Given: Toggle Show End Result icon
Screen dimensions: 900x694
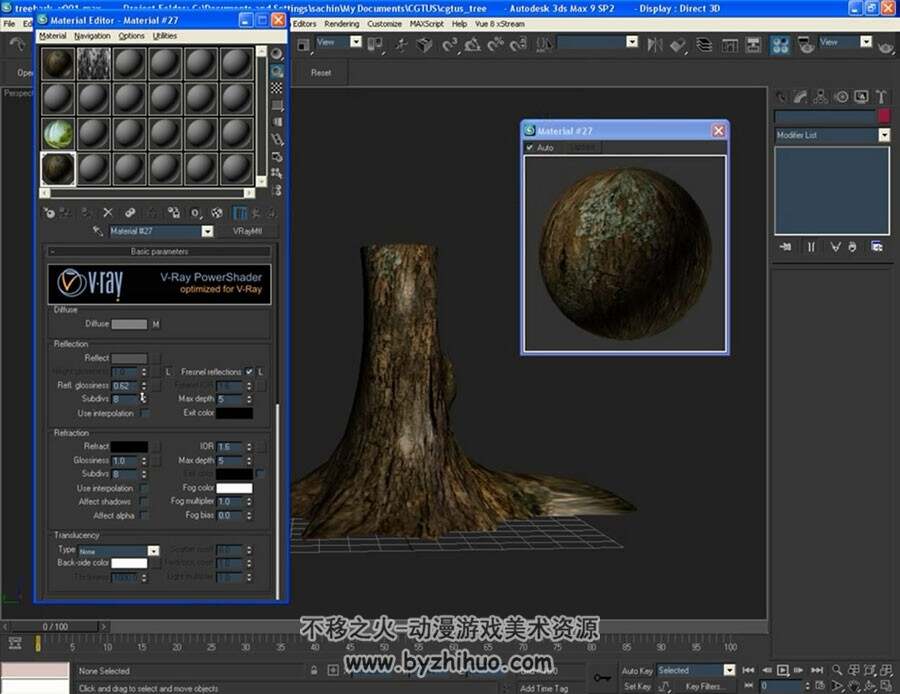Looking at the screenshot, I should coord(240,213).
